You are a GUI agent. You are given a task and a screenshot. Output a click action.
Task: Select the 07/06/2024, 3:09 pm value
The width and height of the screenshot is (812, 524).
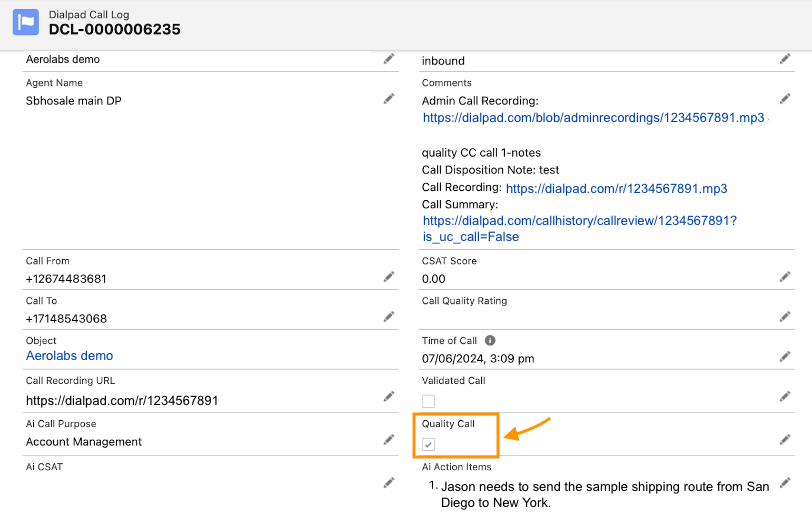(478, 359)
